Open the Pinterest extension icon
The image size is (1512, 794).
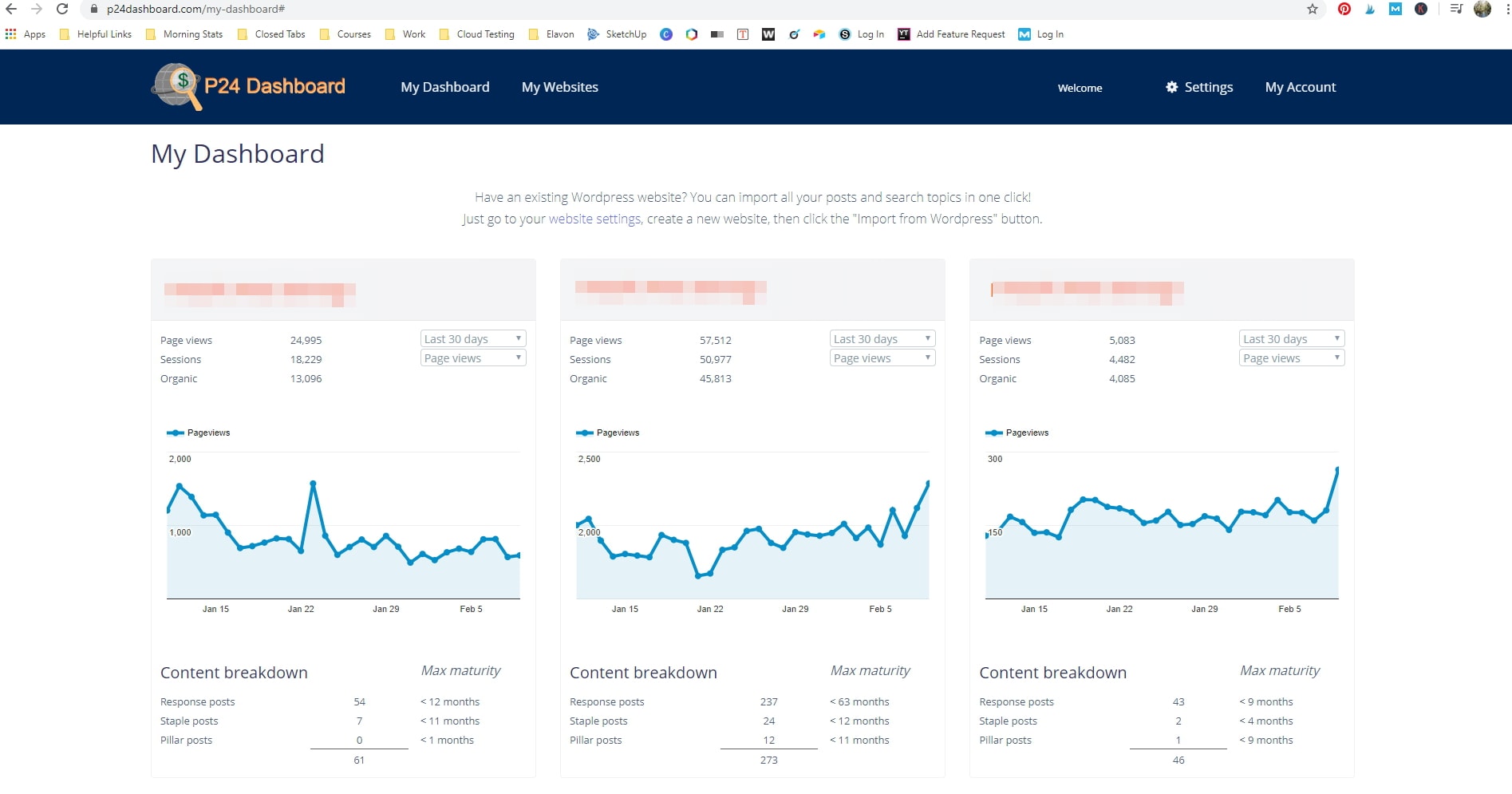pos(1344,9)
